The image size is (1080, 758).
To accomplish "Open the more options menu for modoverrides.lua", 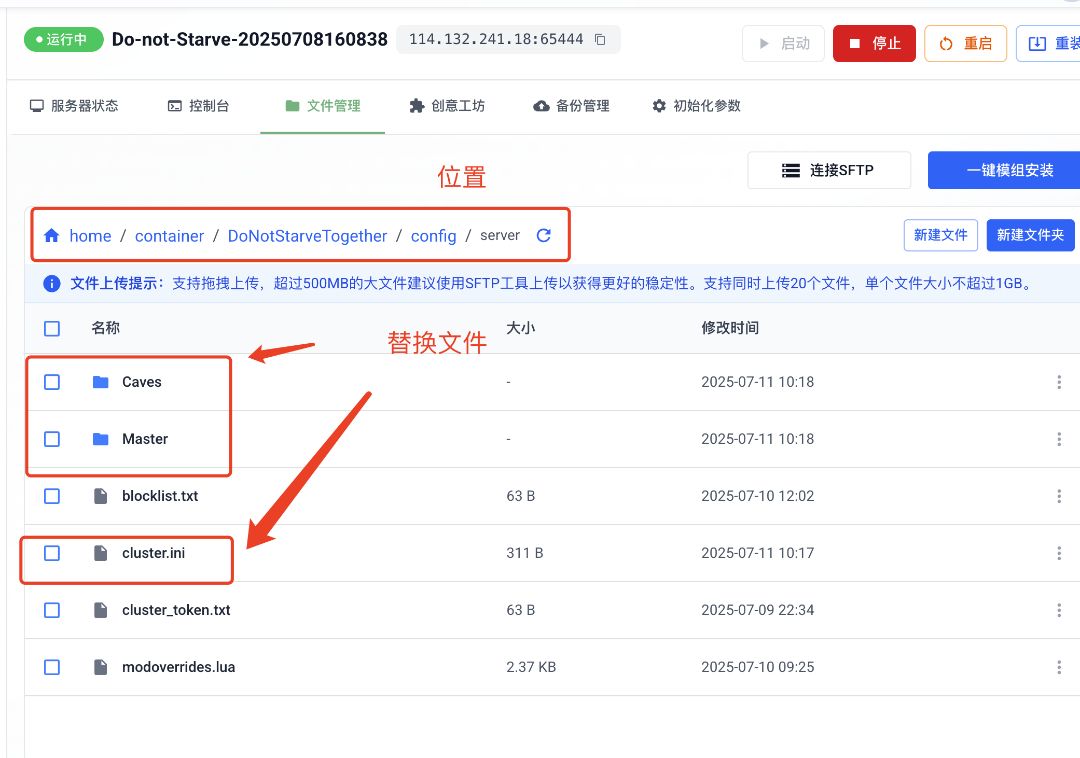I will (1059, 667).
